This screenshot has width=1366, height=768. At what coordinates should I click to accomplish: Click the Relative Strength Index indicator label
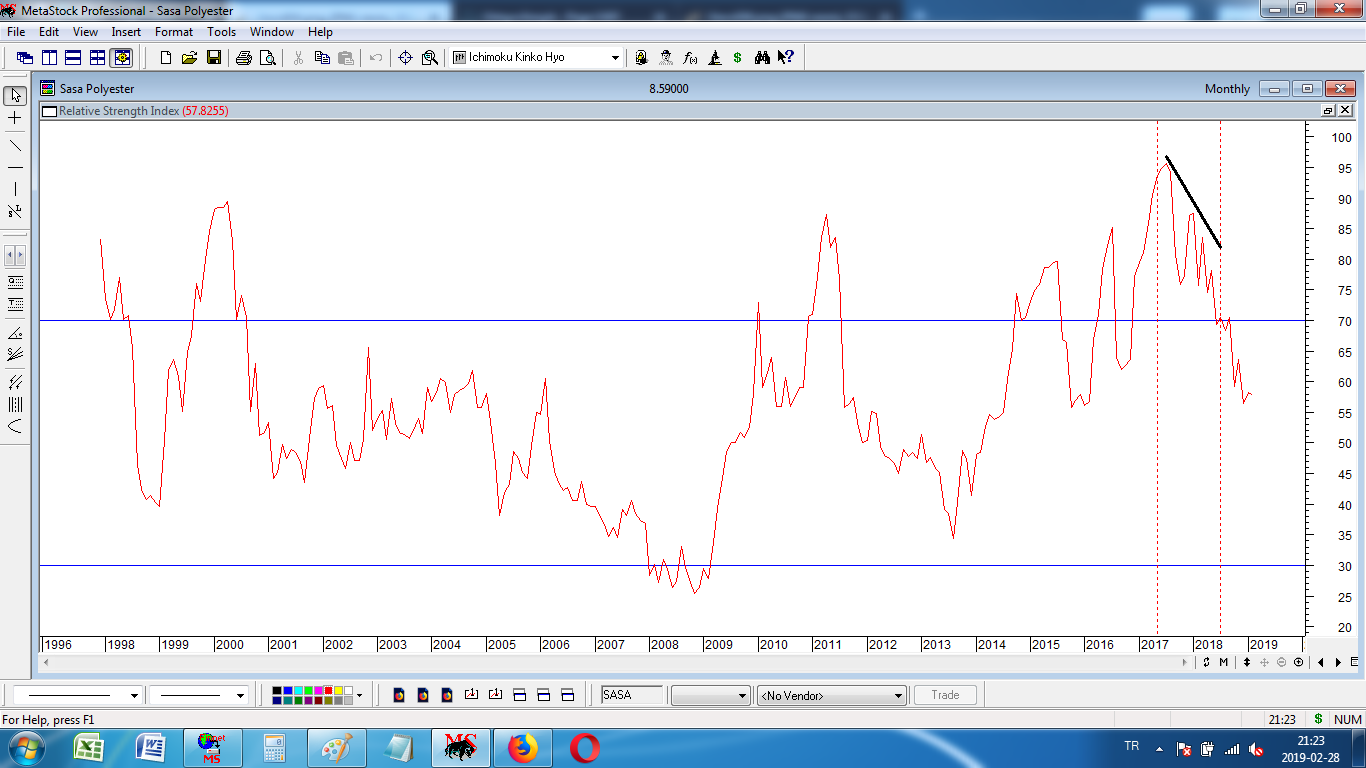point(119,111)
